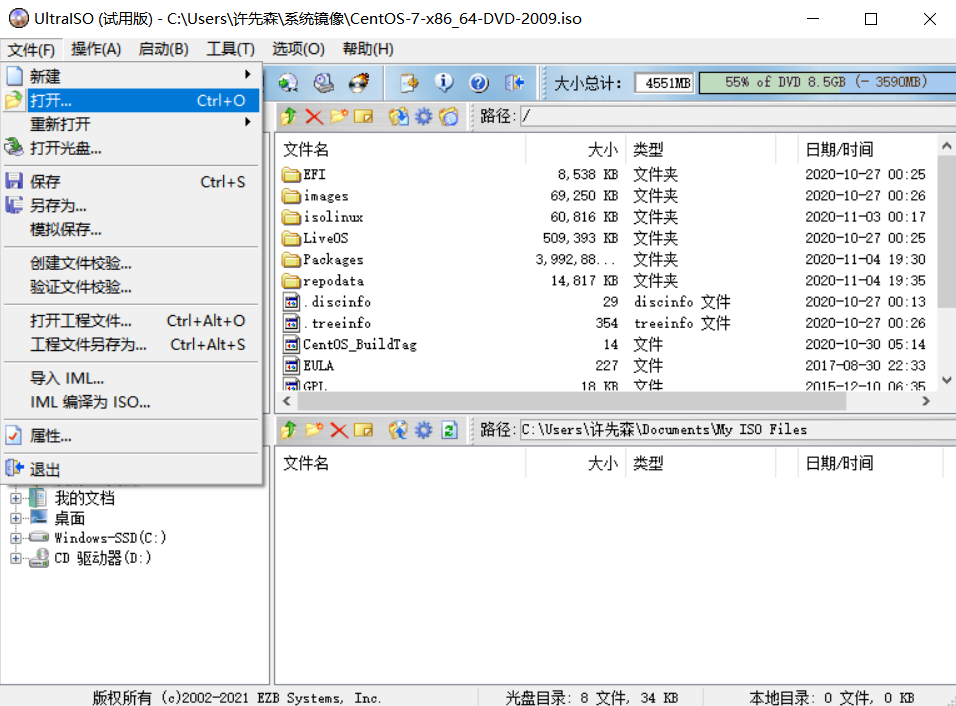The image size is (956, 706).
Task: Click the Help question-mark toolbar icon
Action: (x=479, y=83)
